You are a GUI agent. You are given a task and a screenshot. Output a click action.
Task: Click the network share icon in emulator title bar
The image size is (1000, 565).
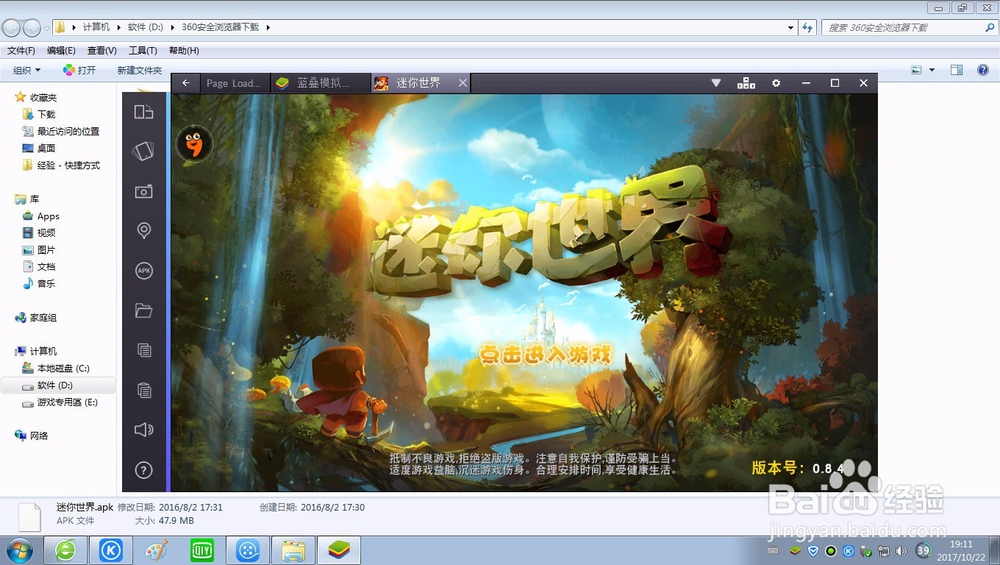pyautogui.click(x=746, y=83)
